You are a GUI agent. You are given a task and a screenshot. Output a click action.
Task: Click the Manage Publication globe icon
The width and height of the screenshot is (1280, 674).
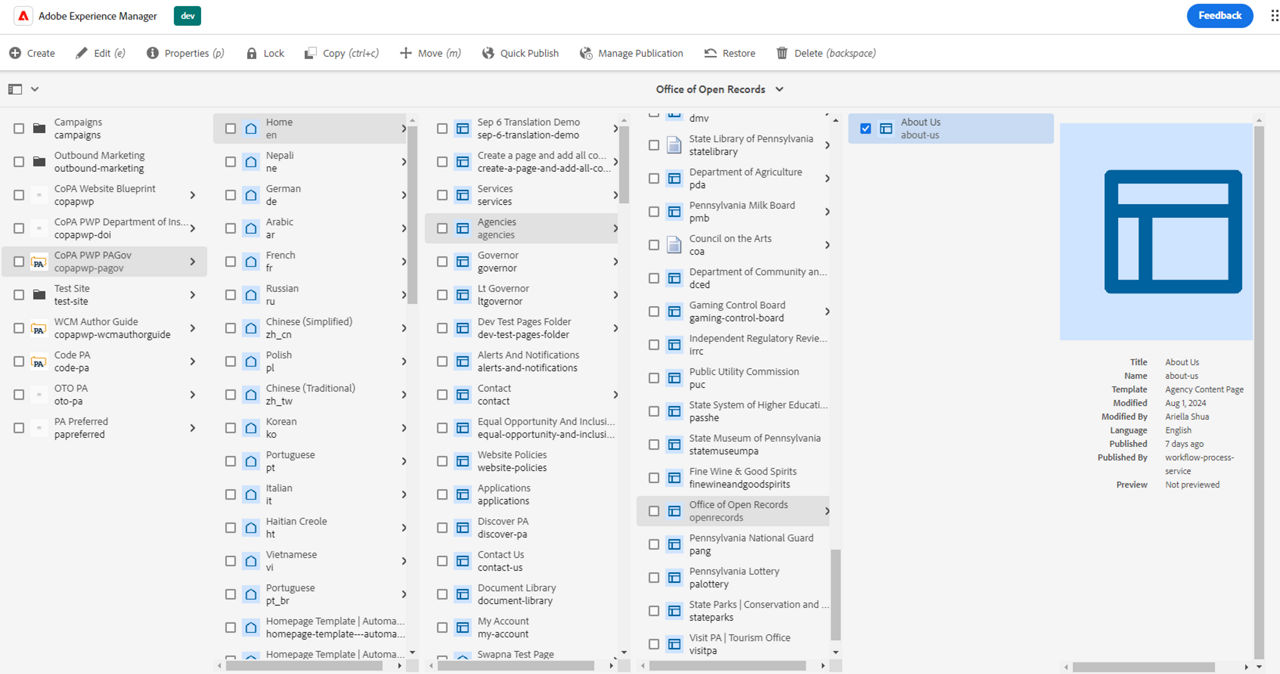coord(586,53)
